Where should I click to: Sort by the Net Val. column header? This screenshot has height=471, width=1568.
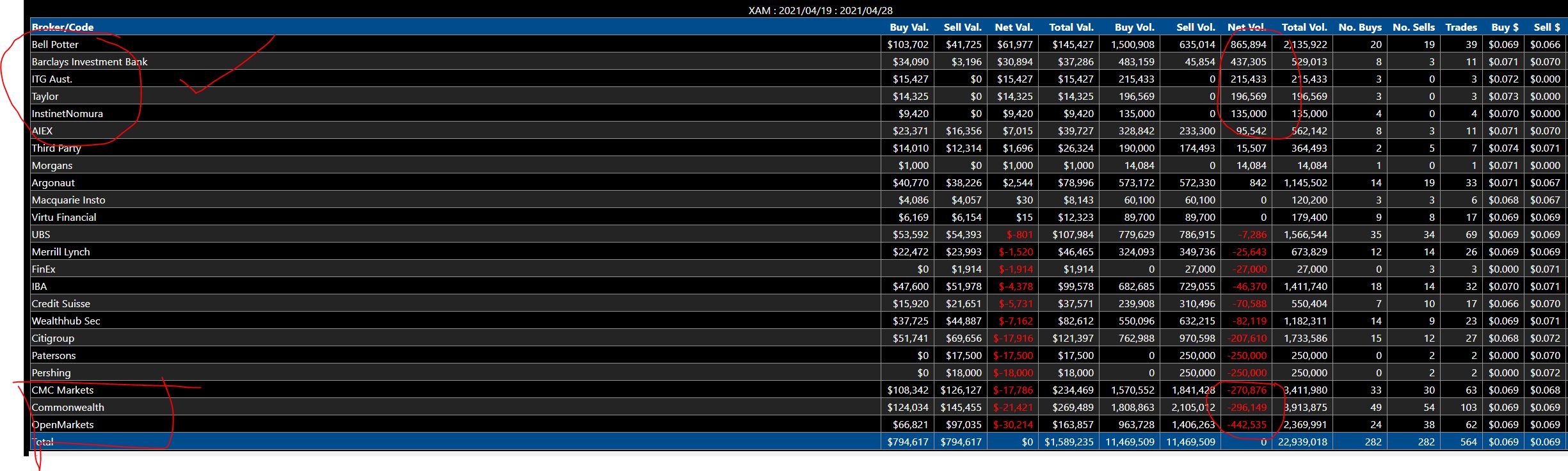point(1014,27)
